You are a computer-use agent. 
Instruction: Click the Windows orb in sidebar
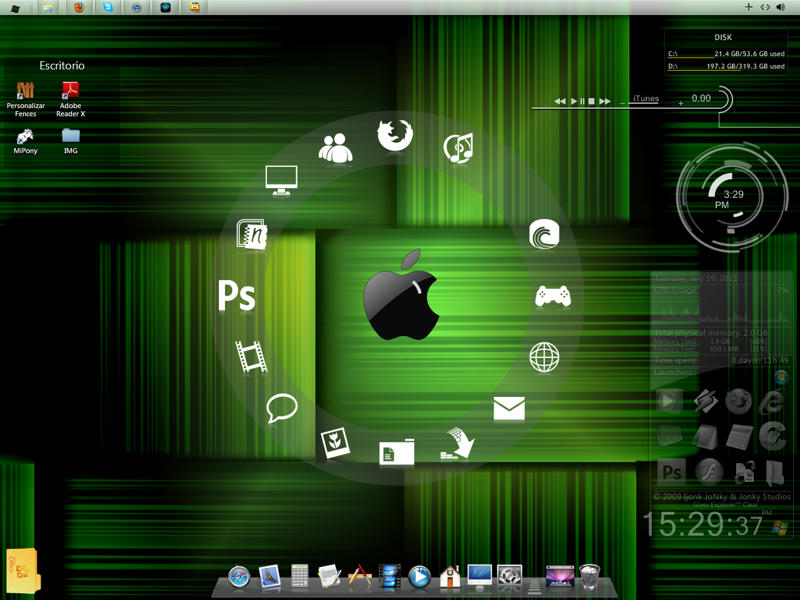click(x=780, y=377)
